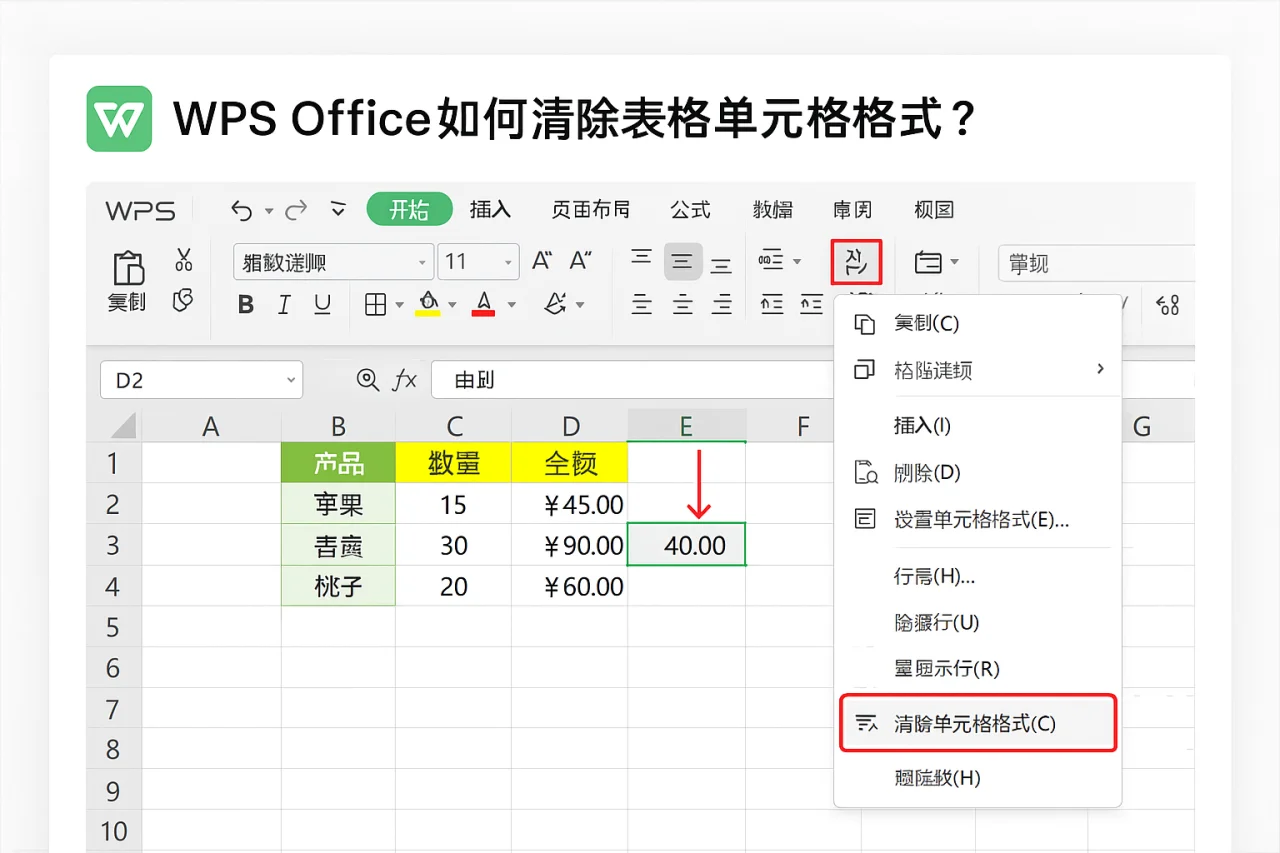The width and height of the screenshot is (1280, 853).
Task: Click the magnifier search icon beside fx
Action: tap(369, 380)
